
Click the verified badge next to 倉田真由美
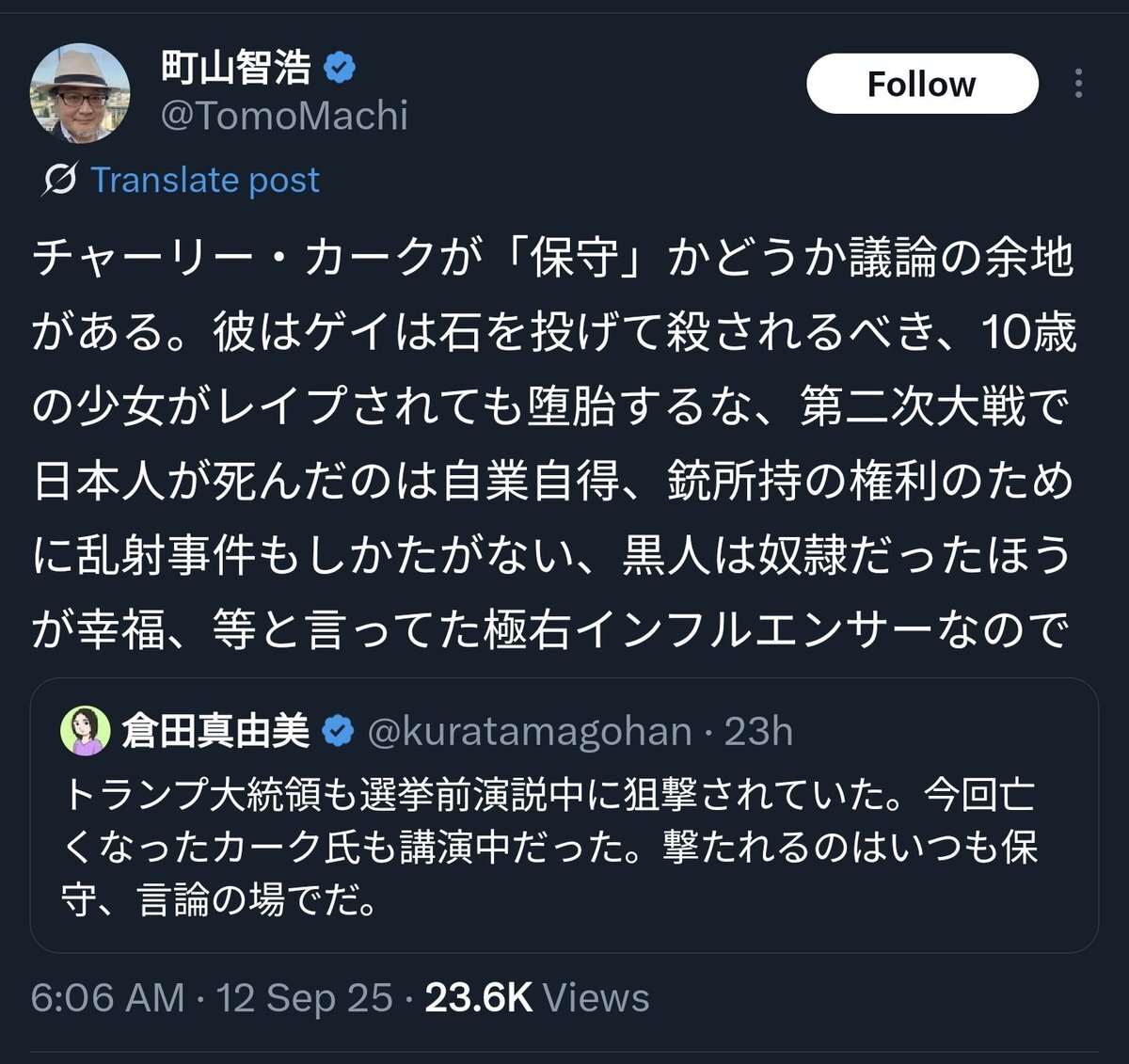click(338, 732)
